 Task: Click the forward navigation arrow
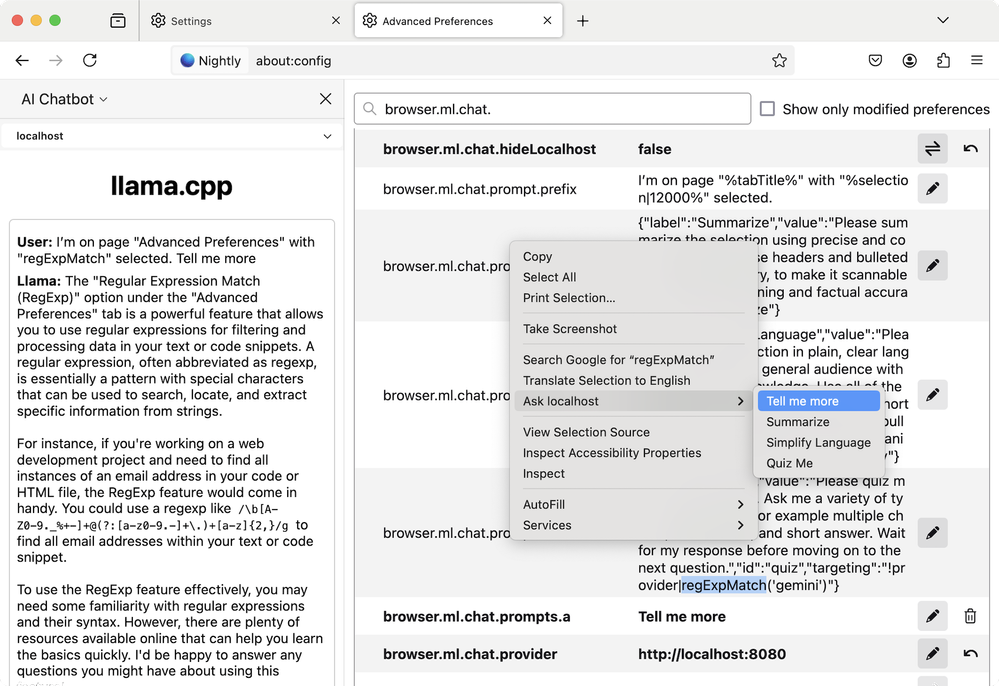click(x=56, y=61)
